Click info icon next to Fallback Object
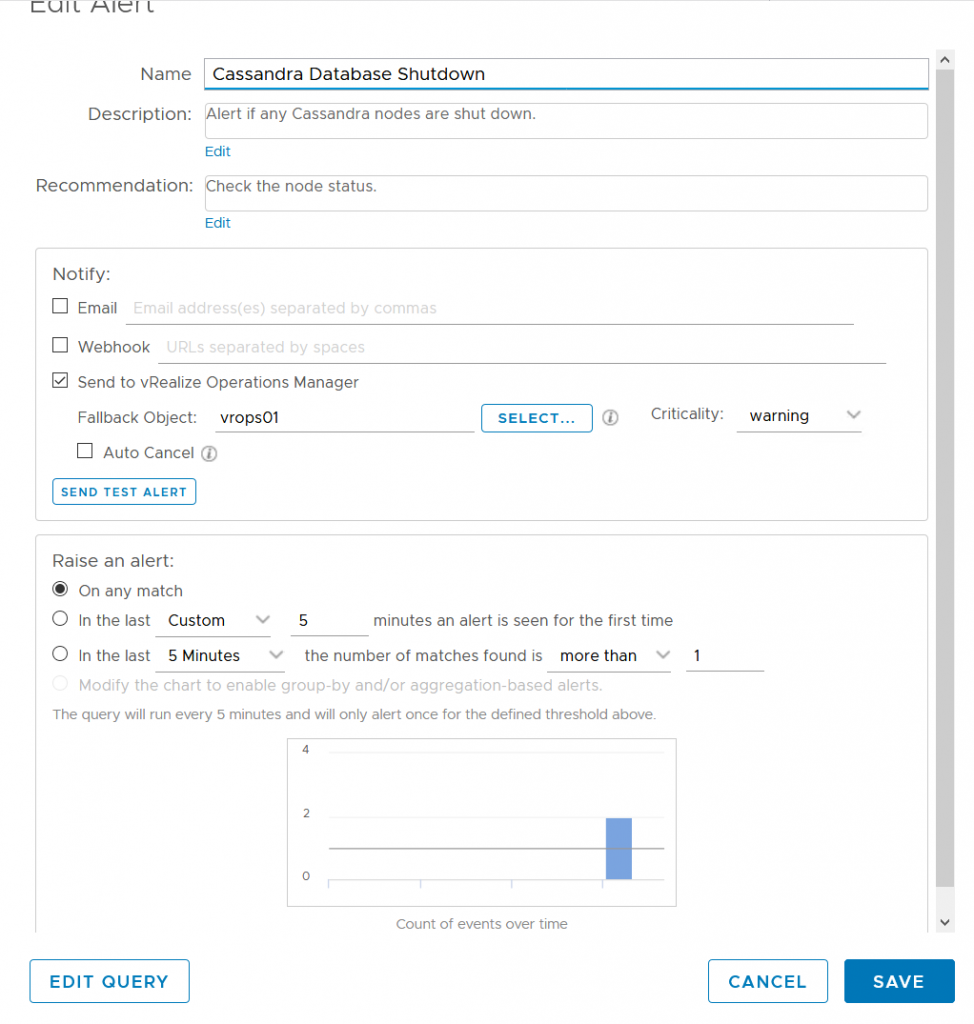 pos(610,418)
